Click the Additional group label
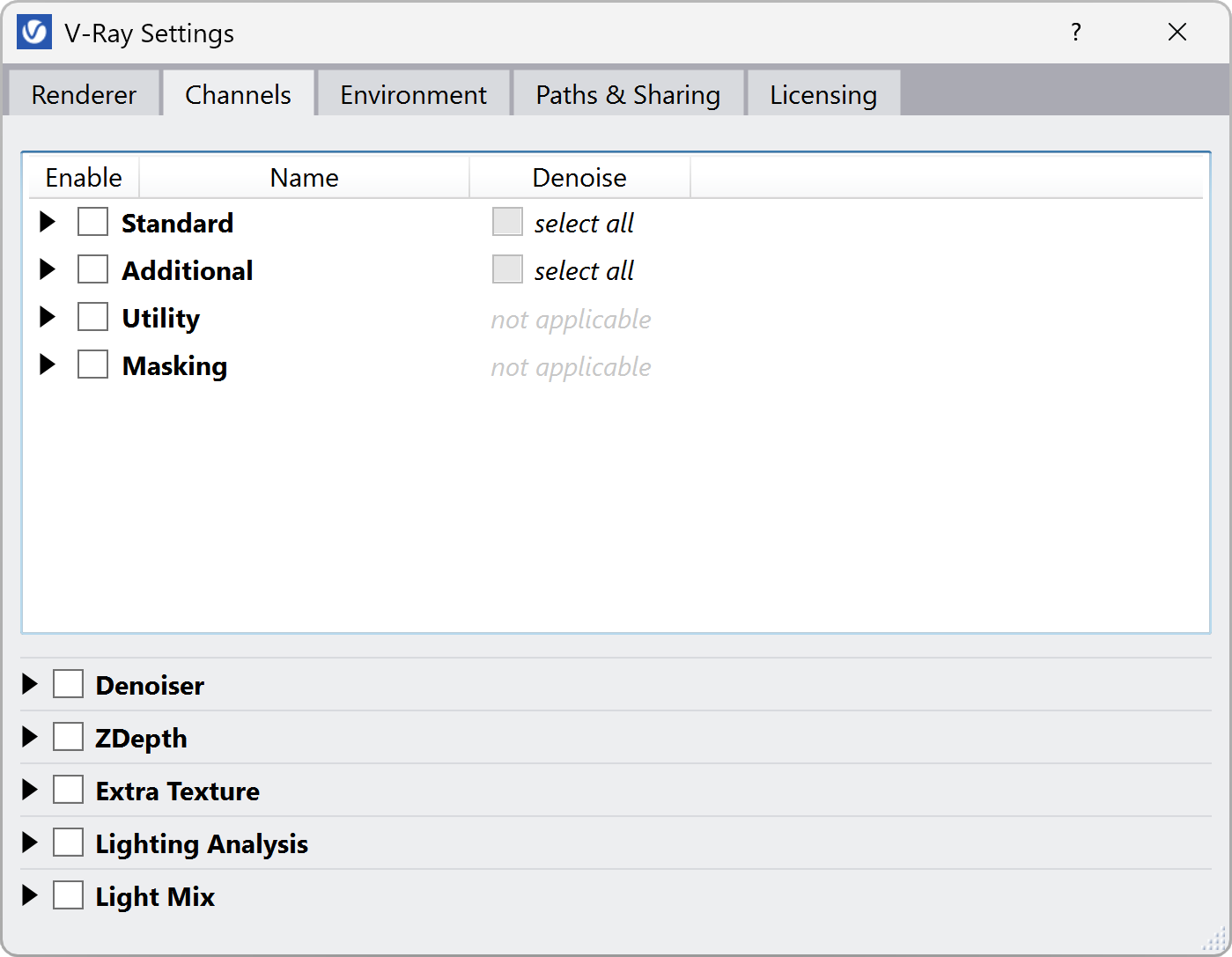The width and height of the screenshot is (1232, 957). coord(188,270)
